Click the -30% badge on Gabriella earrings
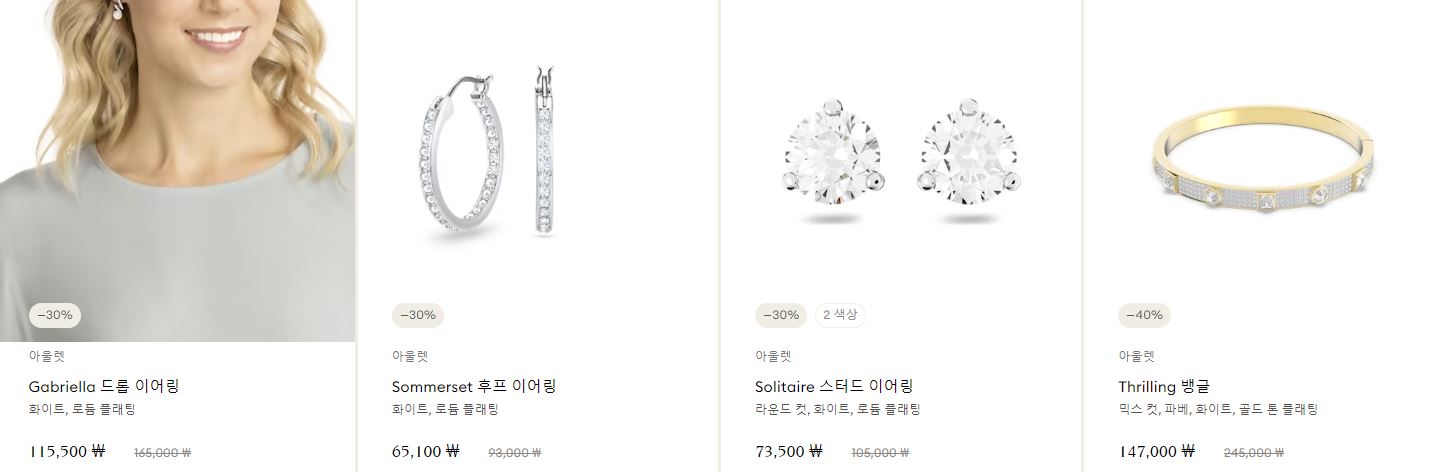 tap(55, 315)
